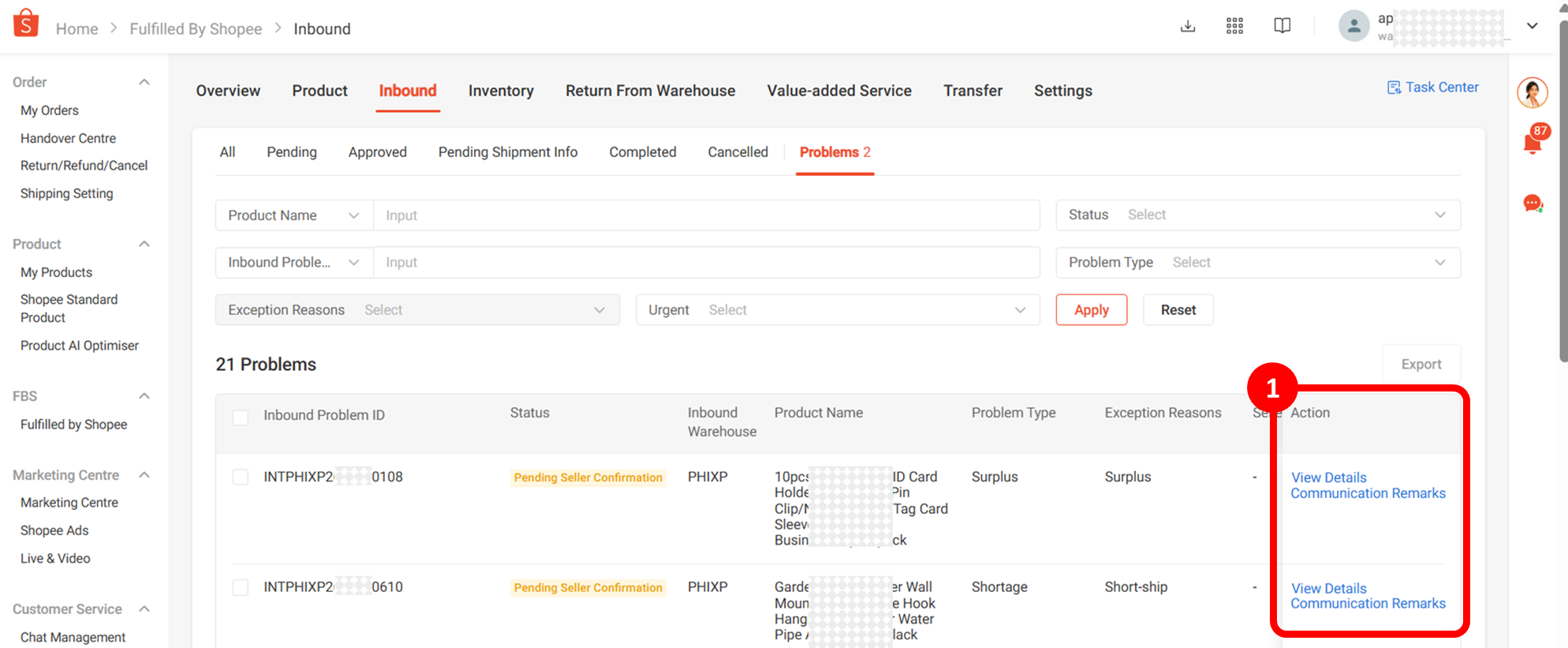Open the download icon in header
Viewport: 1568px width, 648px height.
pyautogui.click(x=1188, y=26)
